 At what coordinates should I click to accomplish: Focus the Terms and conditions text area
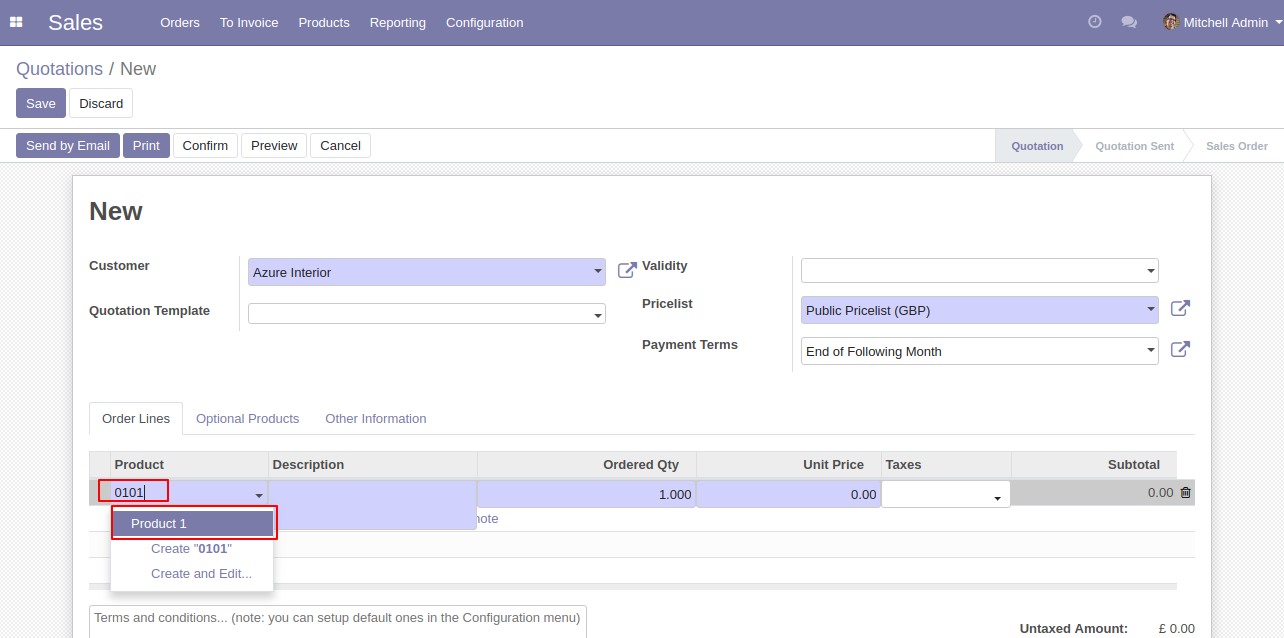338,621
